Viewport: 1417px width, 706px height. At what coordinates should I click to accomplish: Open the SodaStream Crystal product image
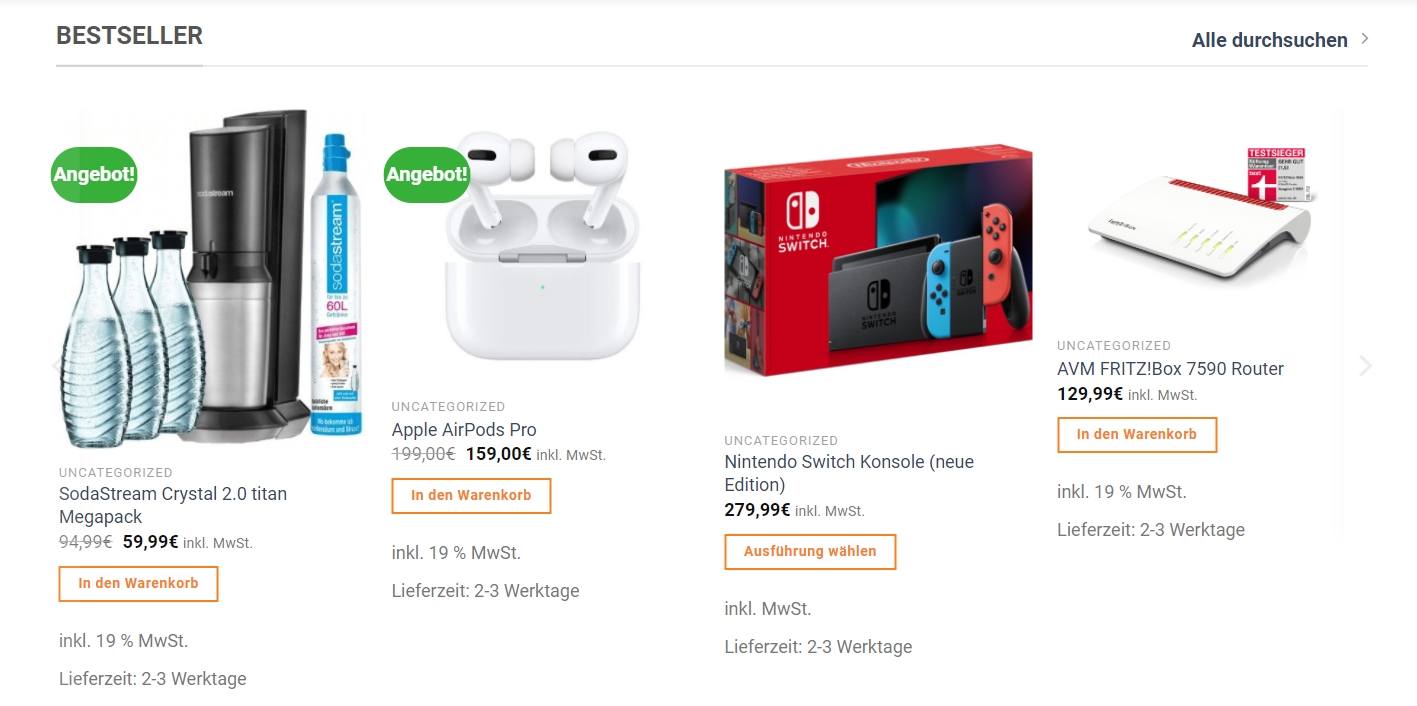click(207, 277)
